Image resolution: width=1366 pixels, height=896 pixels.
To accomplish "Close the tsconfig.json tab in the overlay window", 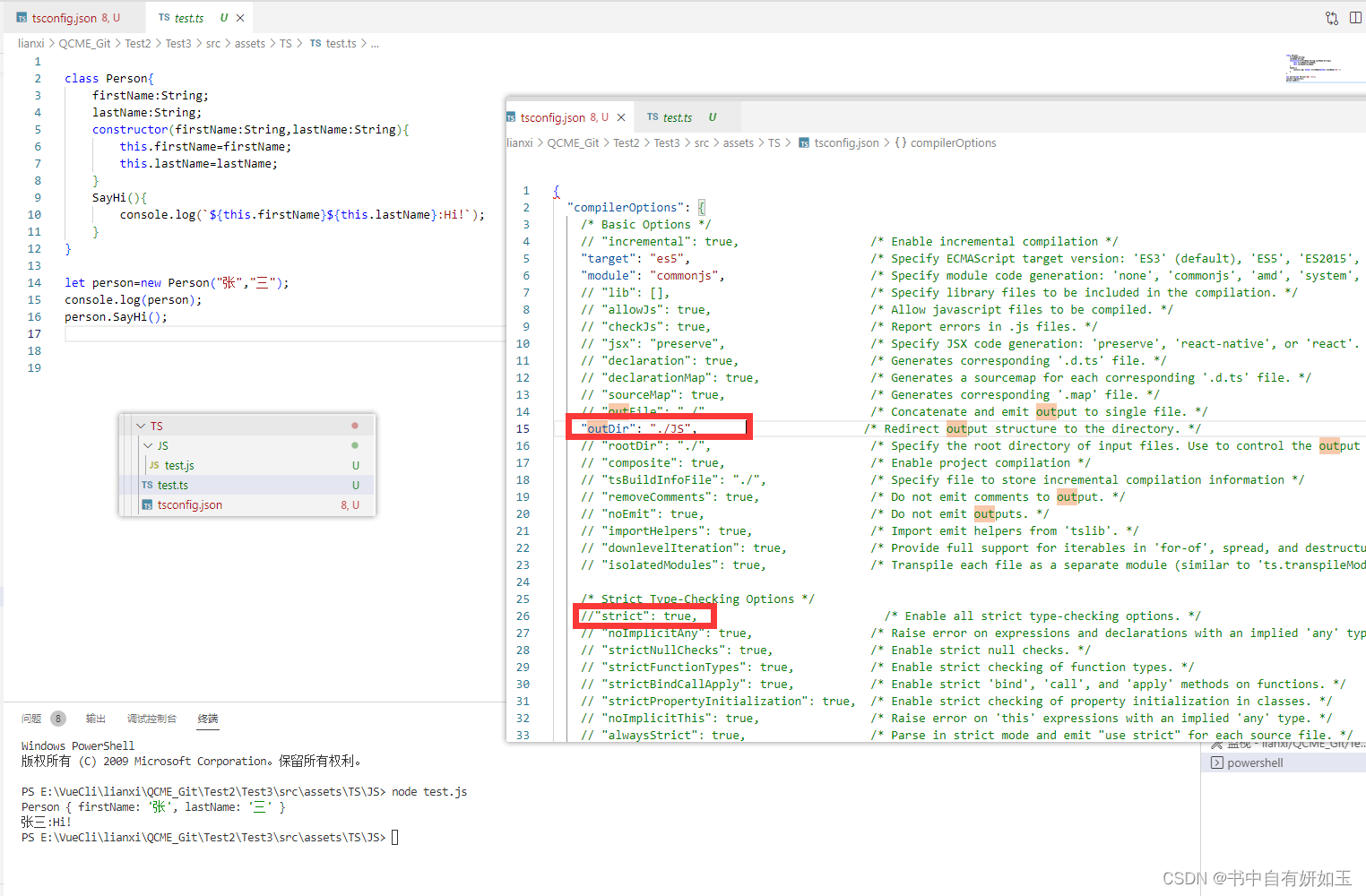I will pyautogui.click(x=621, y=117).
